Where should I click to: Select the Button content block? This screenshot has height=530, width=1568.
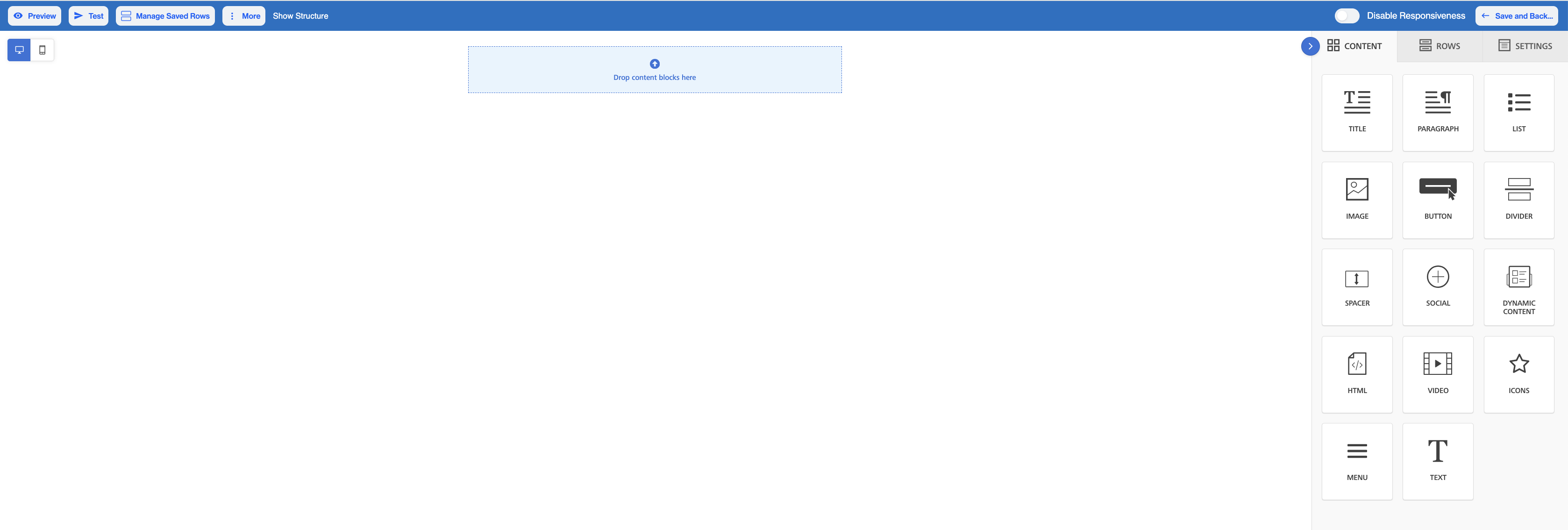coord(1438,200)
